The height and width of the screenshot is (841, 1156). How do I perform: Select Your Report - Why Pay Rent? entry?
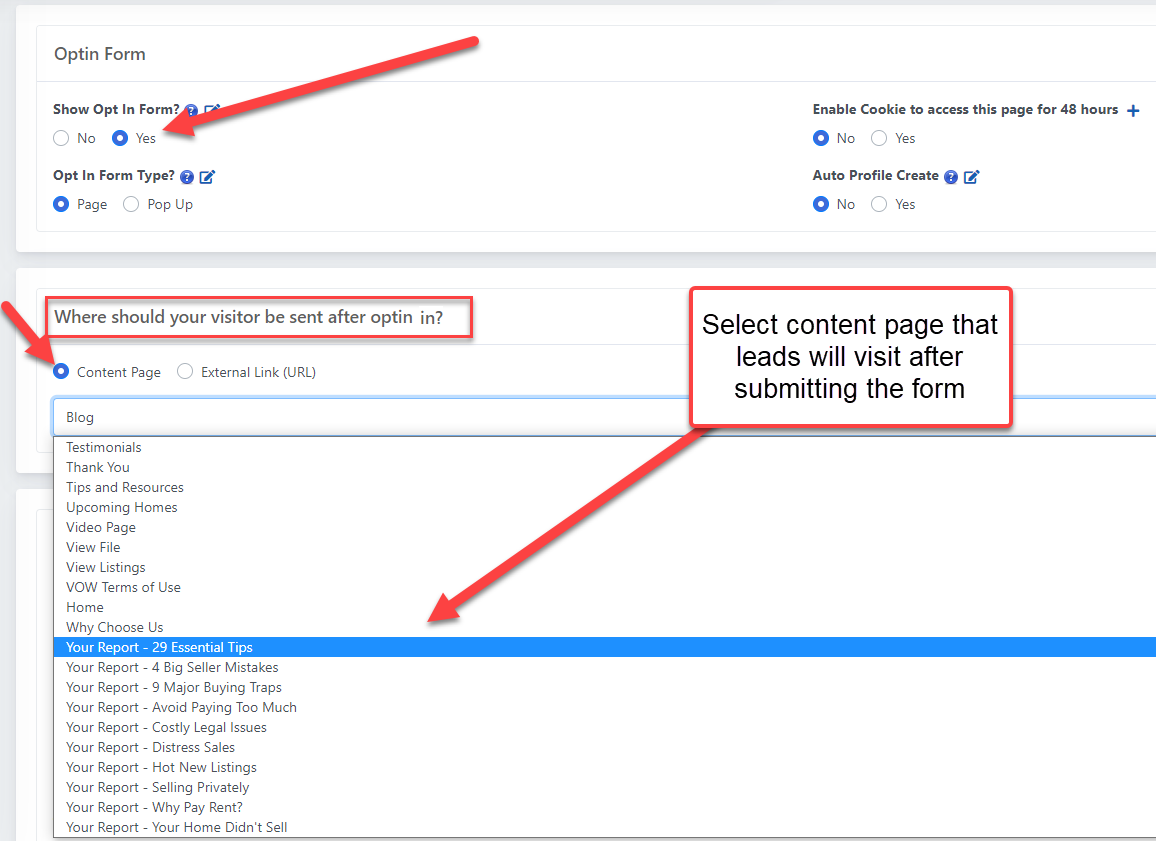pyautogui.click(x=154, y=807)
